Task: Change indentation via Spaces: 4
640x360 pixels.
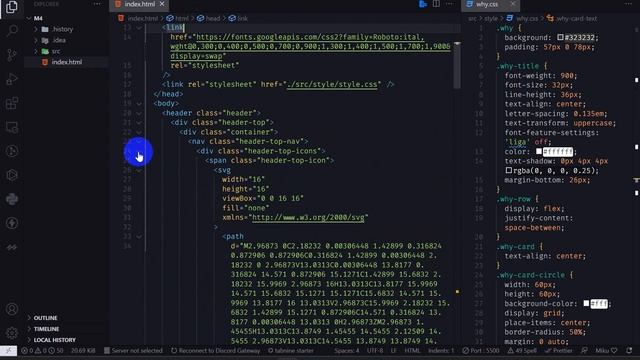Action: [x=347, y=350]
